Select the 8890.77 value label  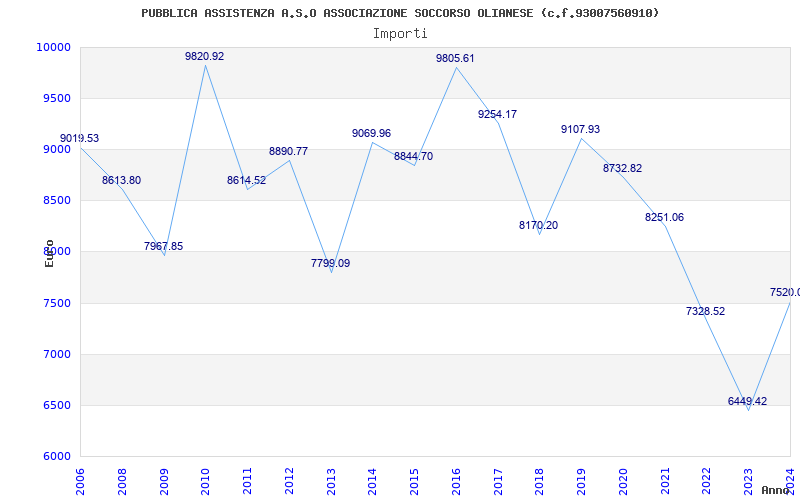(288, 152)
